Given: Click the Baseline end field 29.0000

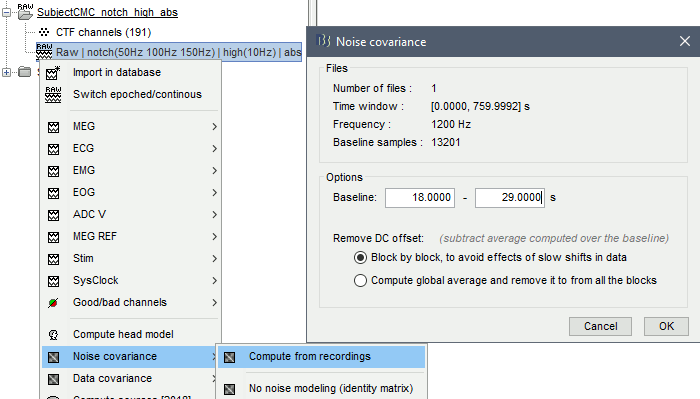Looking at the screenshot, I should click(509, 198).
